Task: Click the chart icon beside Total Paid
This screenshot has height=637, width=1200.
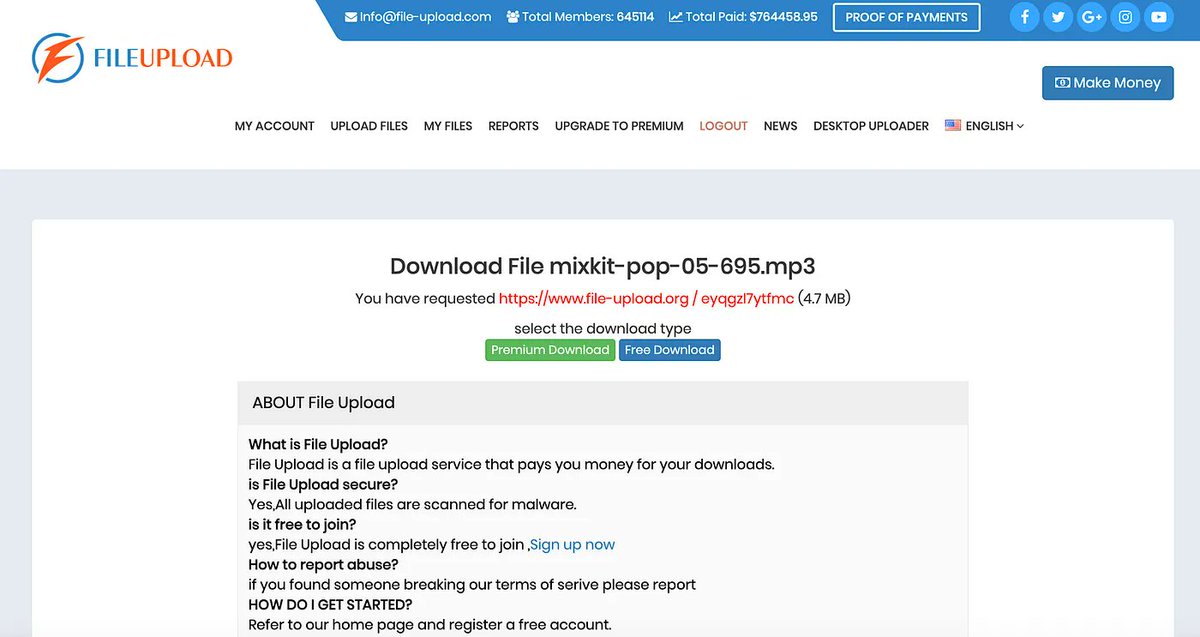Action: [x=676, y=17]
